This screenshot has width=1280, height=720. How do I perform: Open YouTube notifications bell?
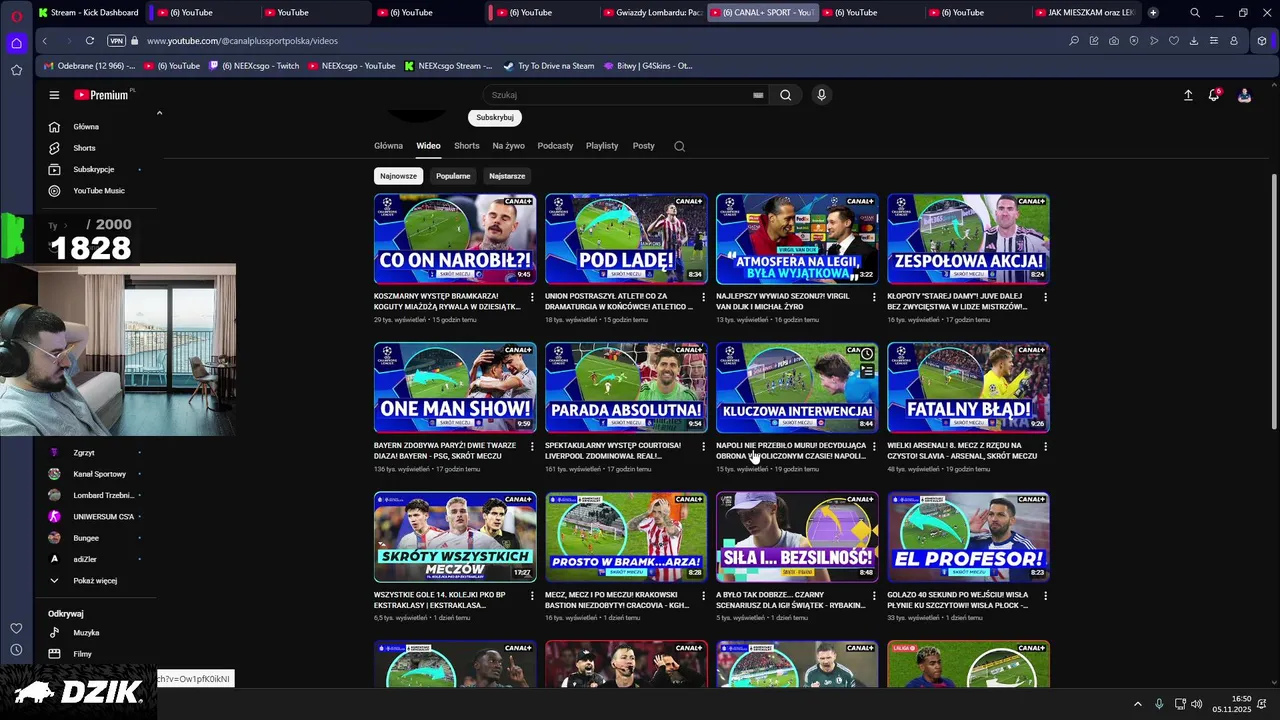pyautogui.click(x=1214, y=95)
